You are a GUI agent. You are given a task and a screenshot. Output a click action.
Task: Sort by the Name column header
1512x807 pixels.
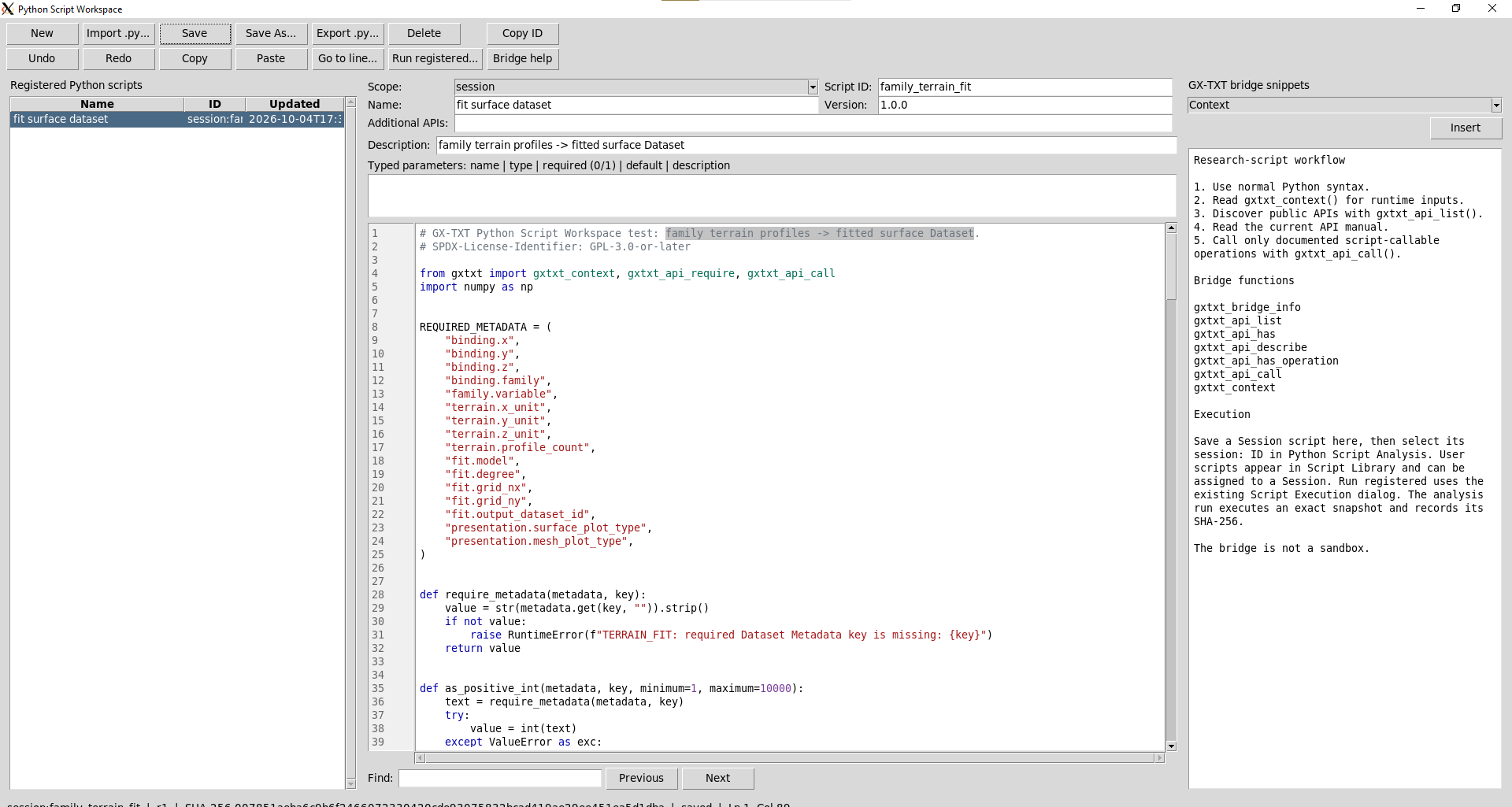coord(97,104)
